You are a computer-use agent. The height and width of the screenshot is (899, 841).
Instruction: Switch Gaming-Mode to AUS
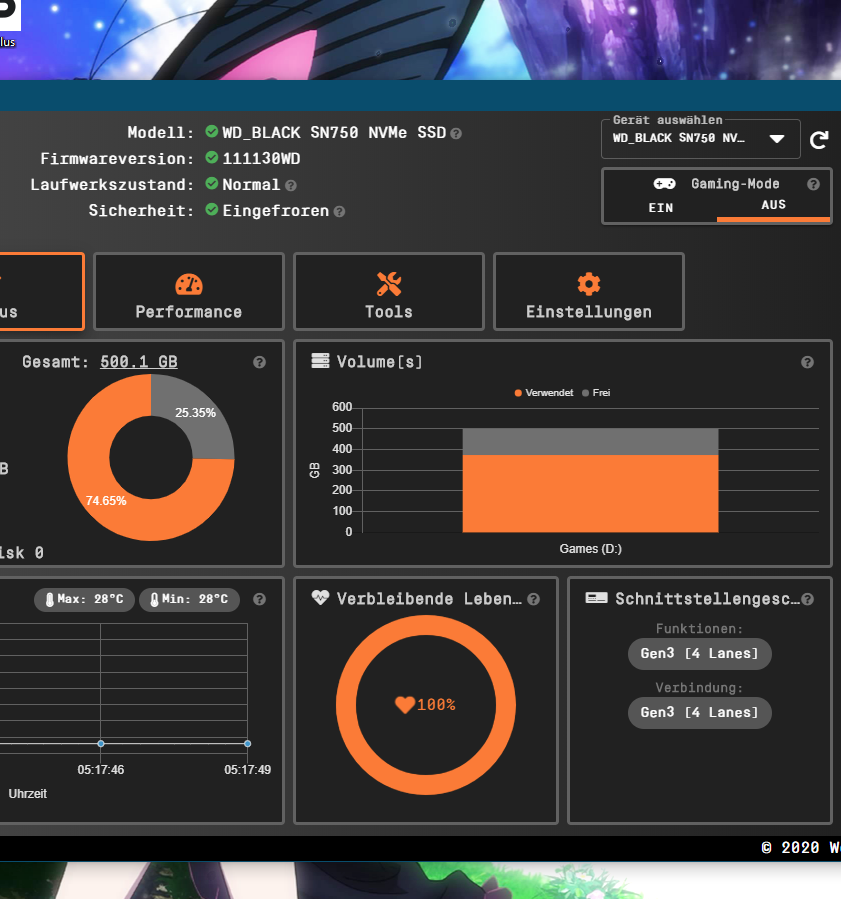pyautogui.click(x=773, y=205)
